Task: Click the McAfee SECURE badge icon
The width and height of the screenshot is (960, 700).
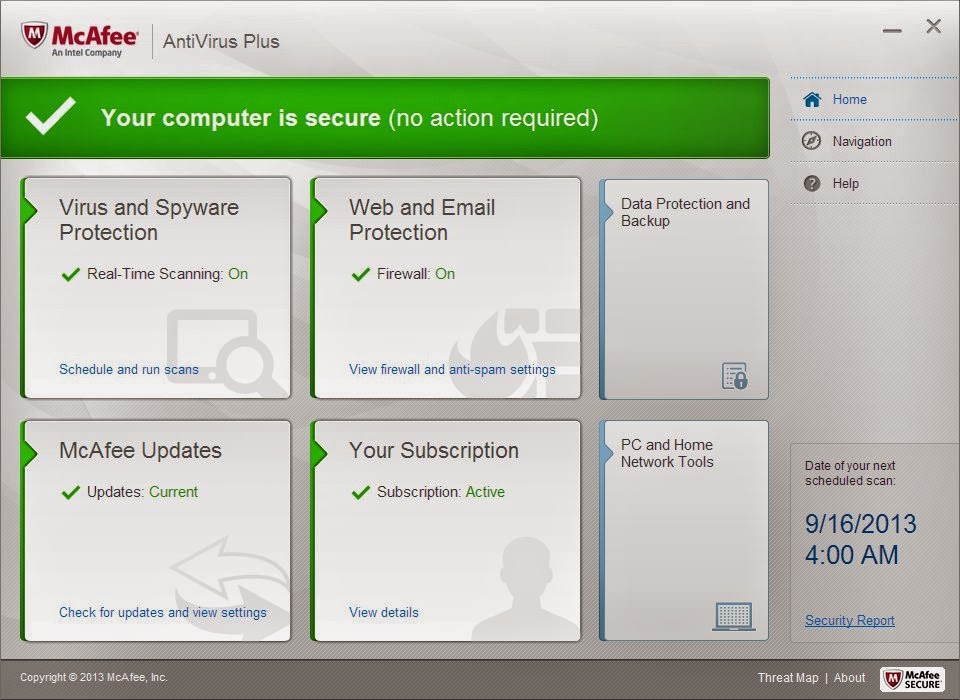Action: click(911, 679)
